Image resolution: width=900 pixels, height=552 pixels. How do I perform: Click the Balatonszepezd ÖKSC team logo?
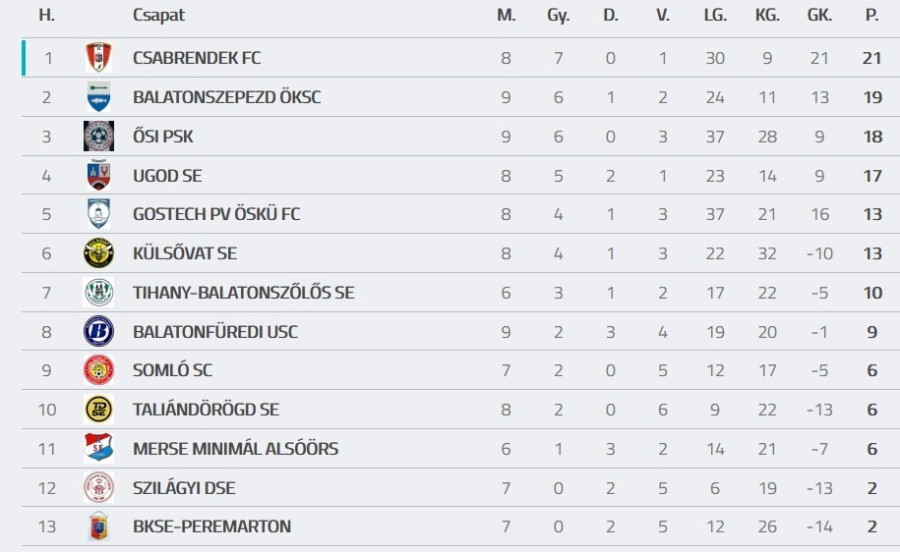pos(98,97)
